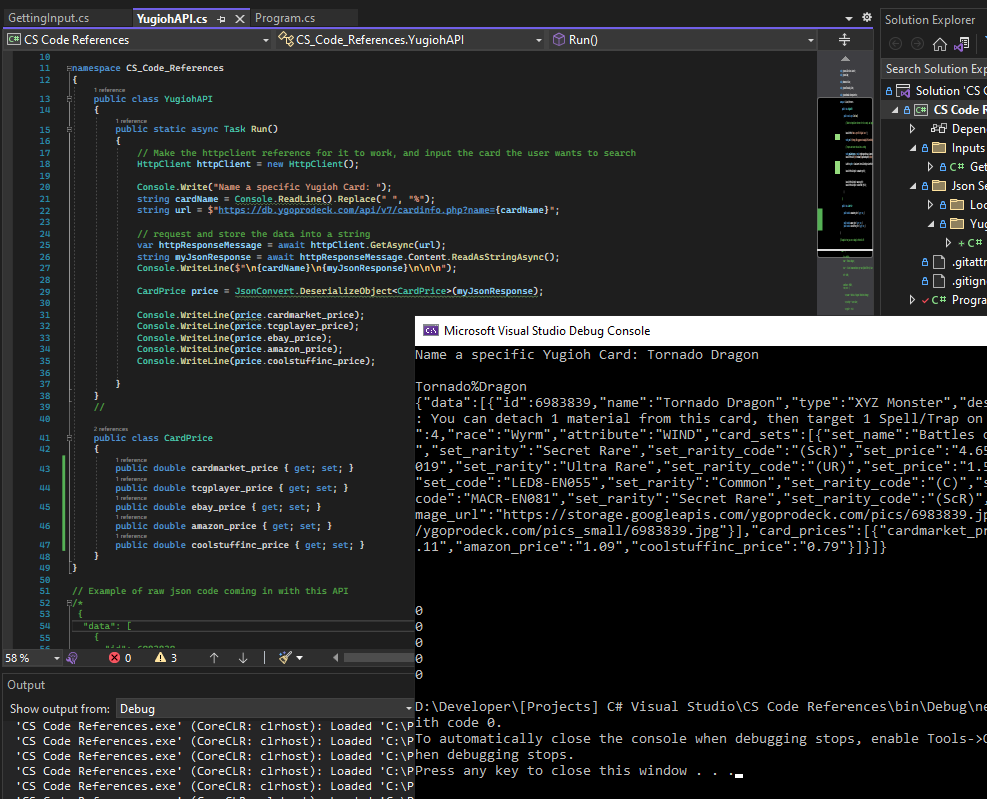Switch to the Program.cs tab

click(285, 18)
